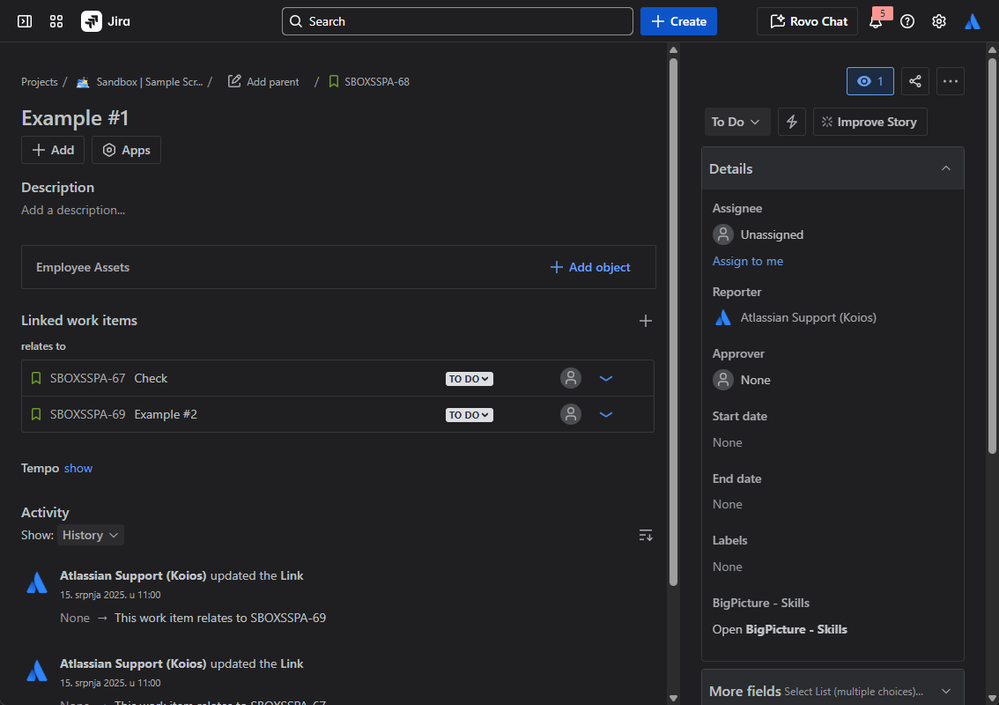Click Add parent in breadcrumb
This screenshot has height=705, width=999.
pyautogui.click(x=263, y=82)
